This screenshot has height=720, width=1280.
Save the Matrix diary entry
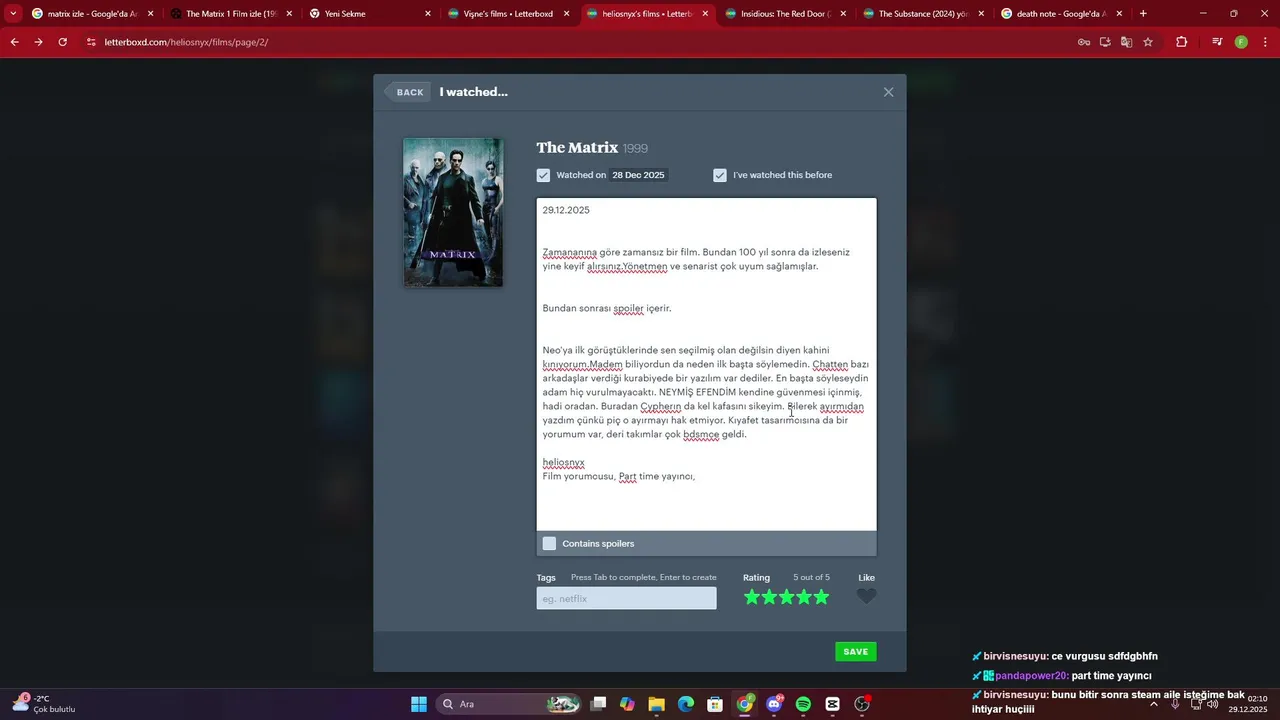coord(856,652)
